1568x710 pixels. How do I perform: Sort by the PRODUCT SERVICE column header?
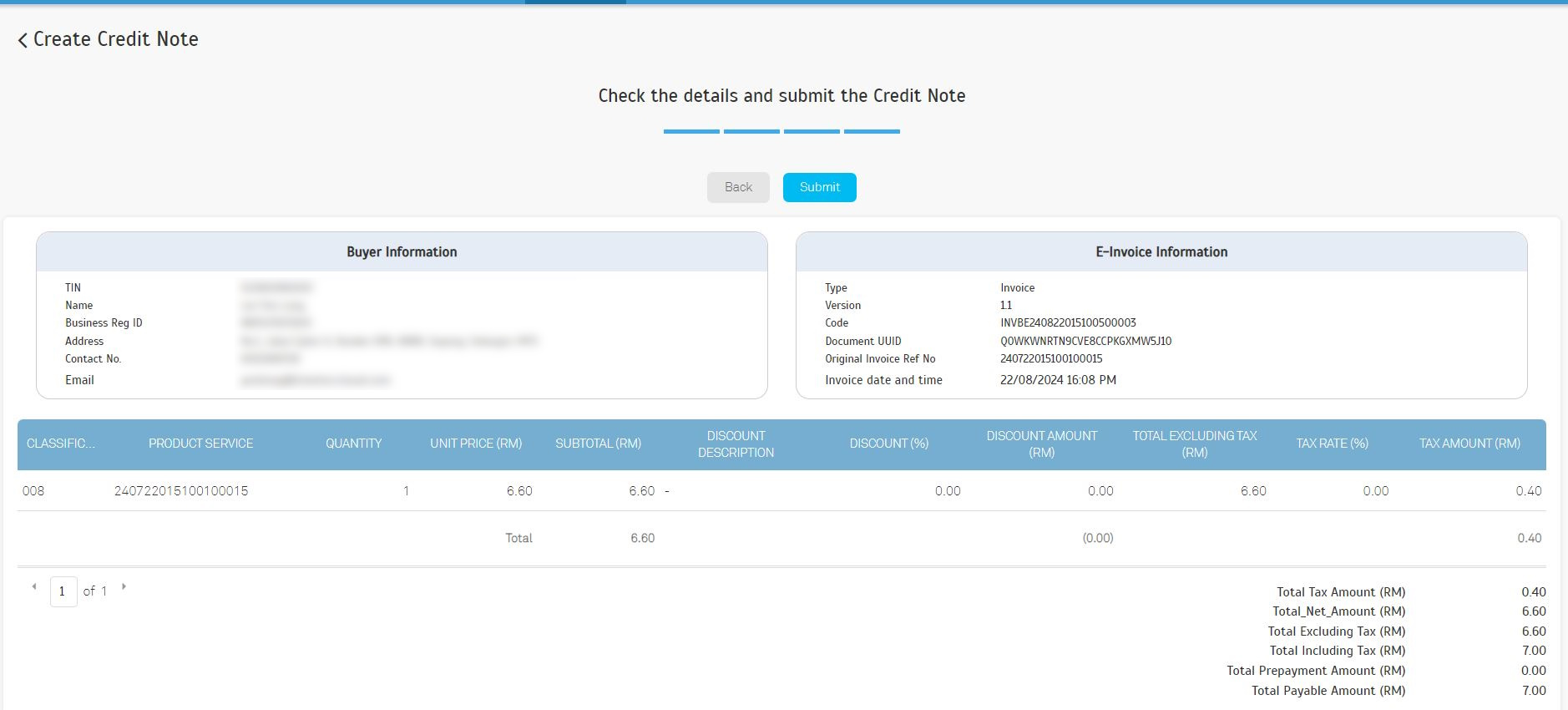pyautogui.click(x=200, y=444)
